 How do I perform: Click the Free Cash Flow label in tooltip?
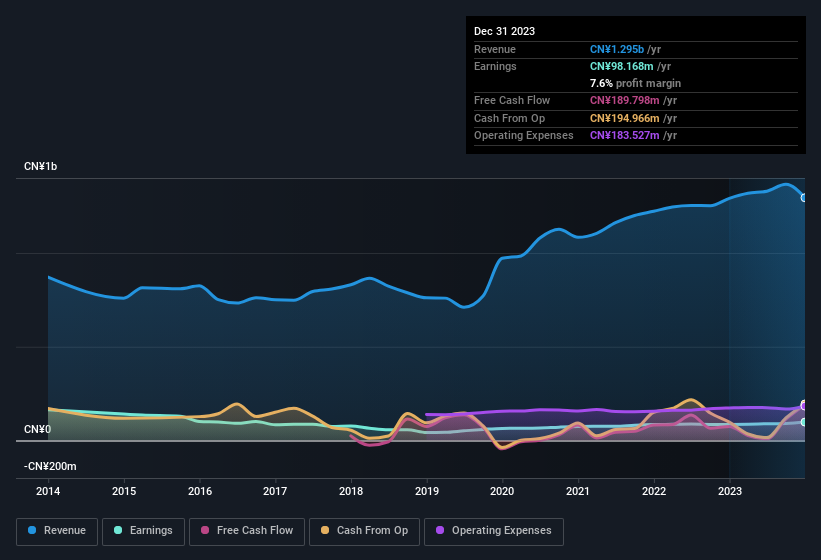pos(512,100)
